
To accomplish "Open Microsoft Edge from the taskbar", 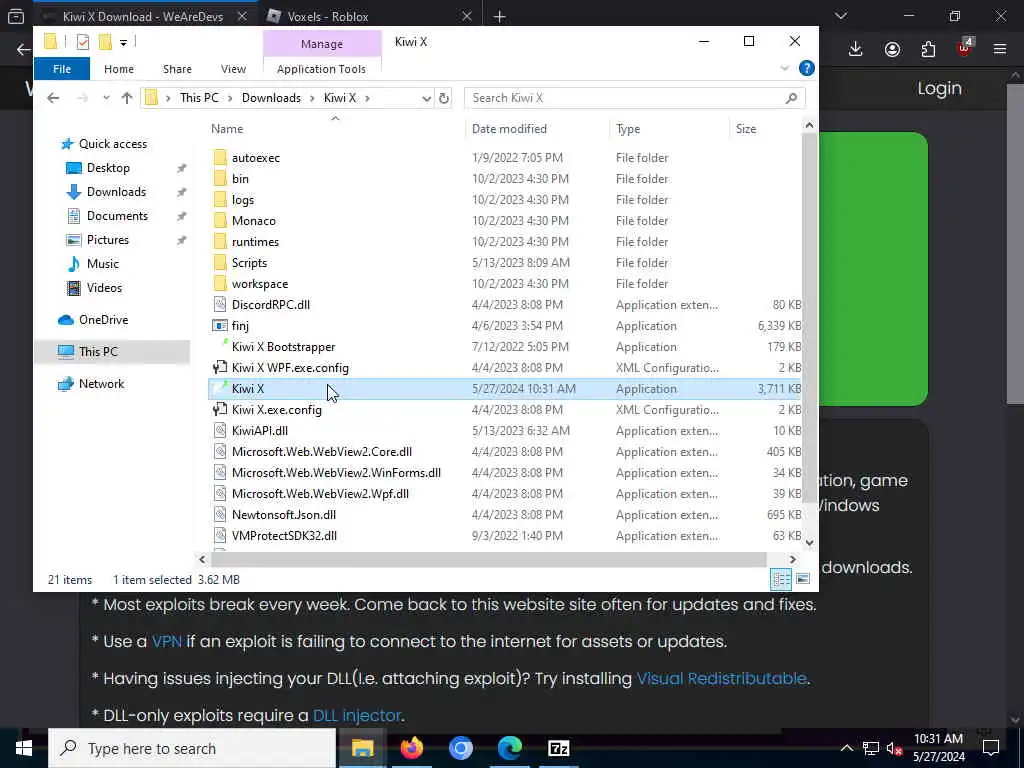I will point(509,748).
